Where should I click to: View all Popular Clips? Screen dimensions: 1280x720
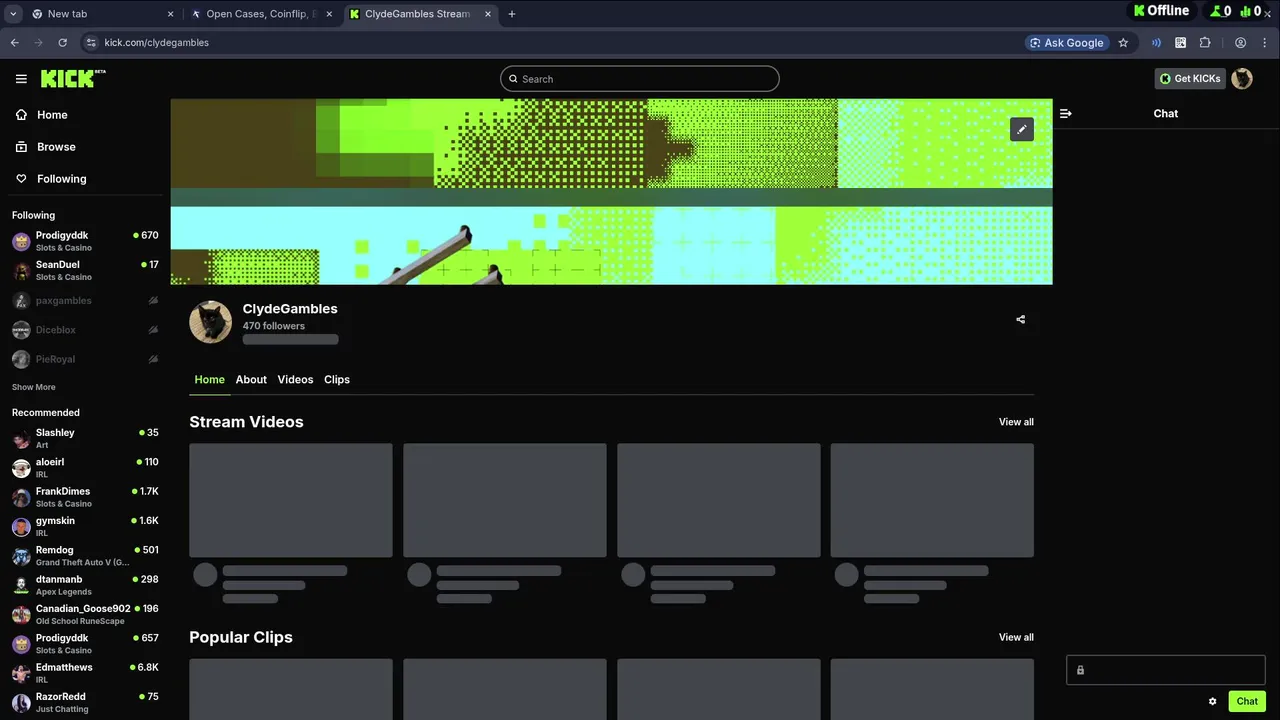[x=1016, y=637]
